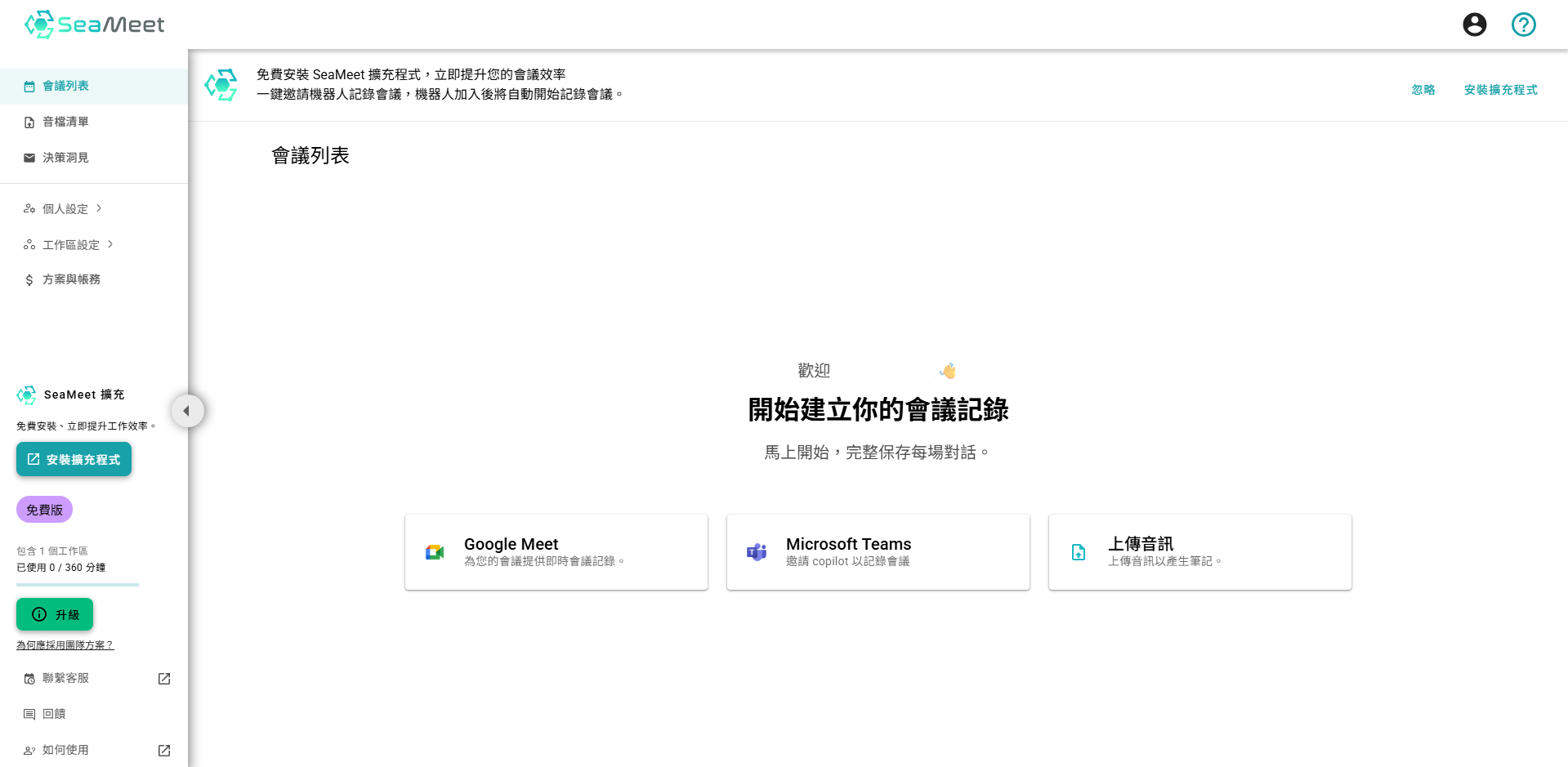
Task: Expand 工作區設定 submenu chevron
Action: [x=110, y=244]
